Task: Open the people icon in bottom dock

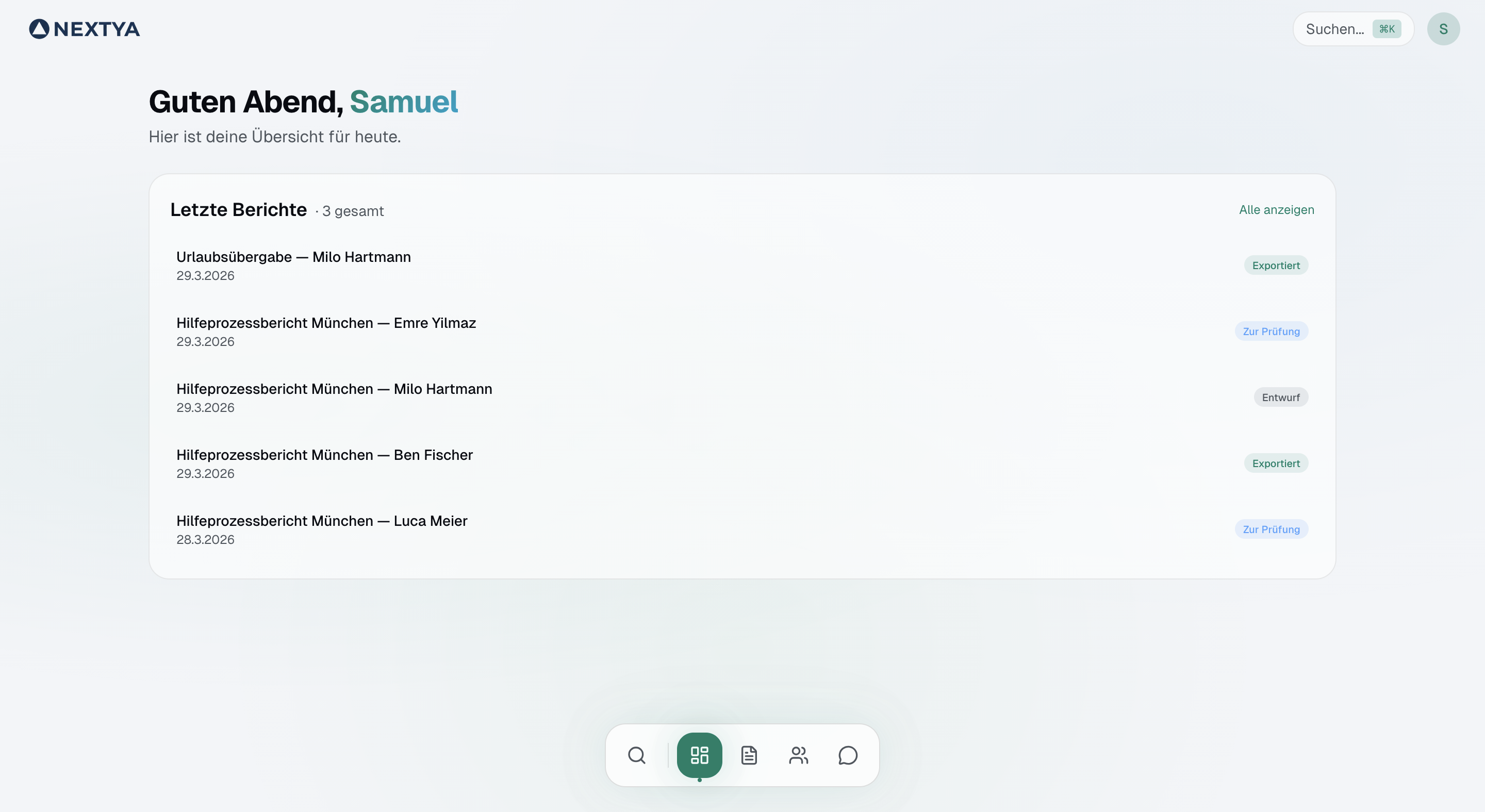Action: click(x=798, y=755)
